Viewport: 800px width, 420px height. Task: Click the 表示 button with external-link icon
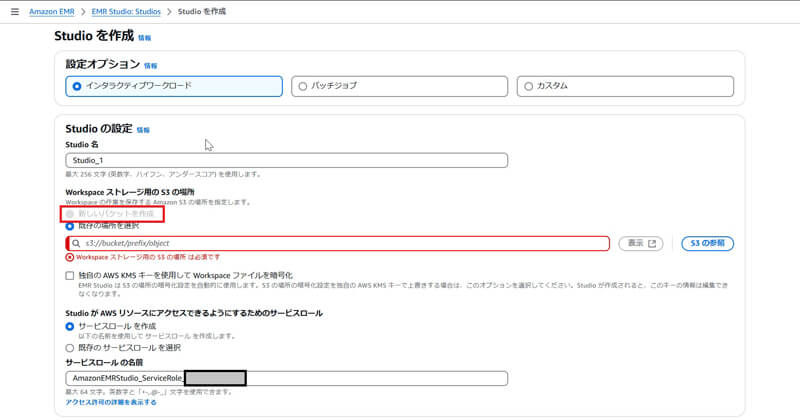tap(641, 243)
